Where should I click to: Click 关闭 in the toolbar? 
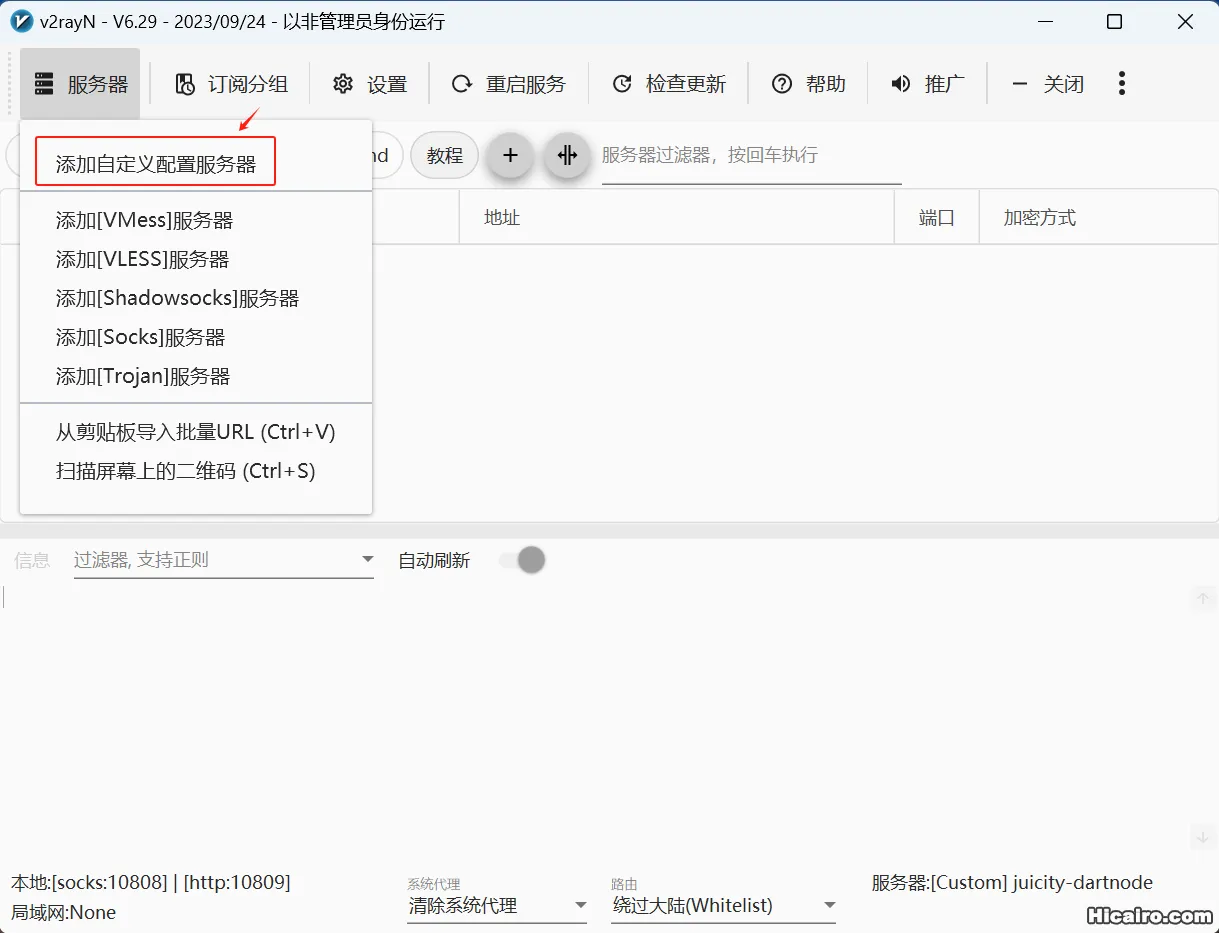[1048, 85]
